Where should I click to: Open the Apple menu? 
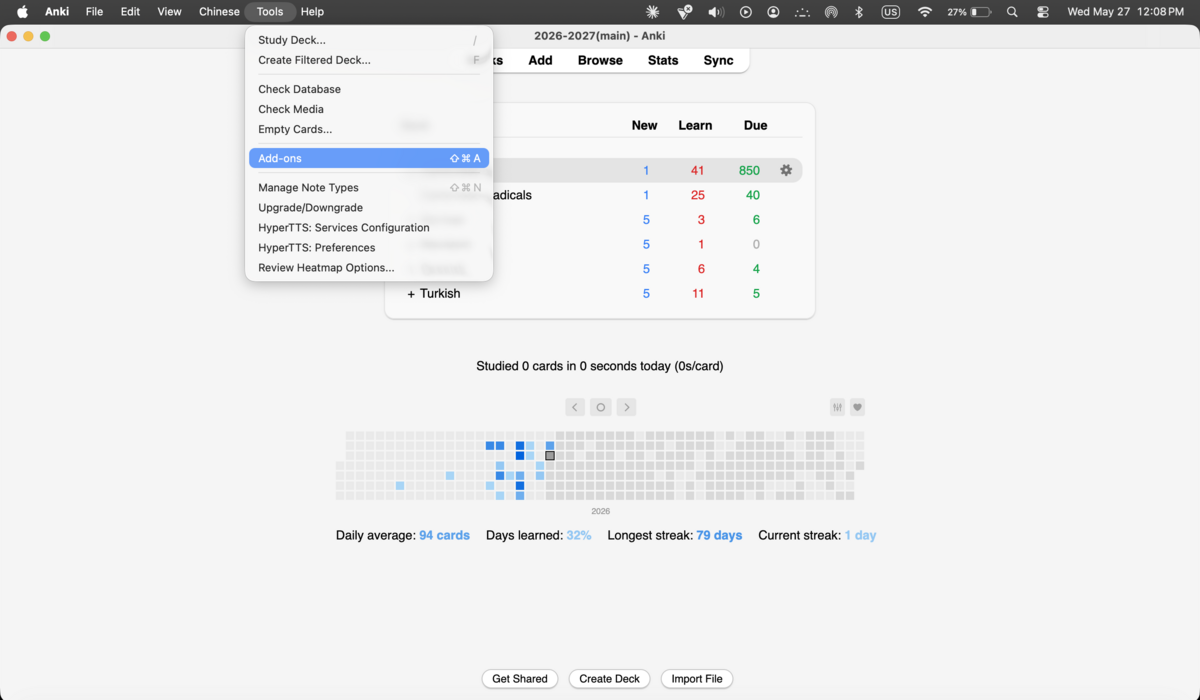[x=22, y=12]
